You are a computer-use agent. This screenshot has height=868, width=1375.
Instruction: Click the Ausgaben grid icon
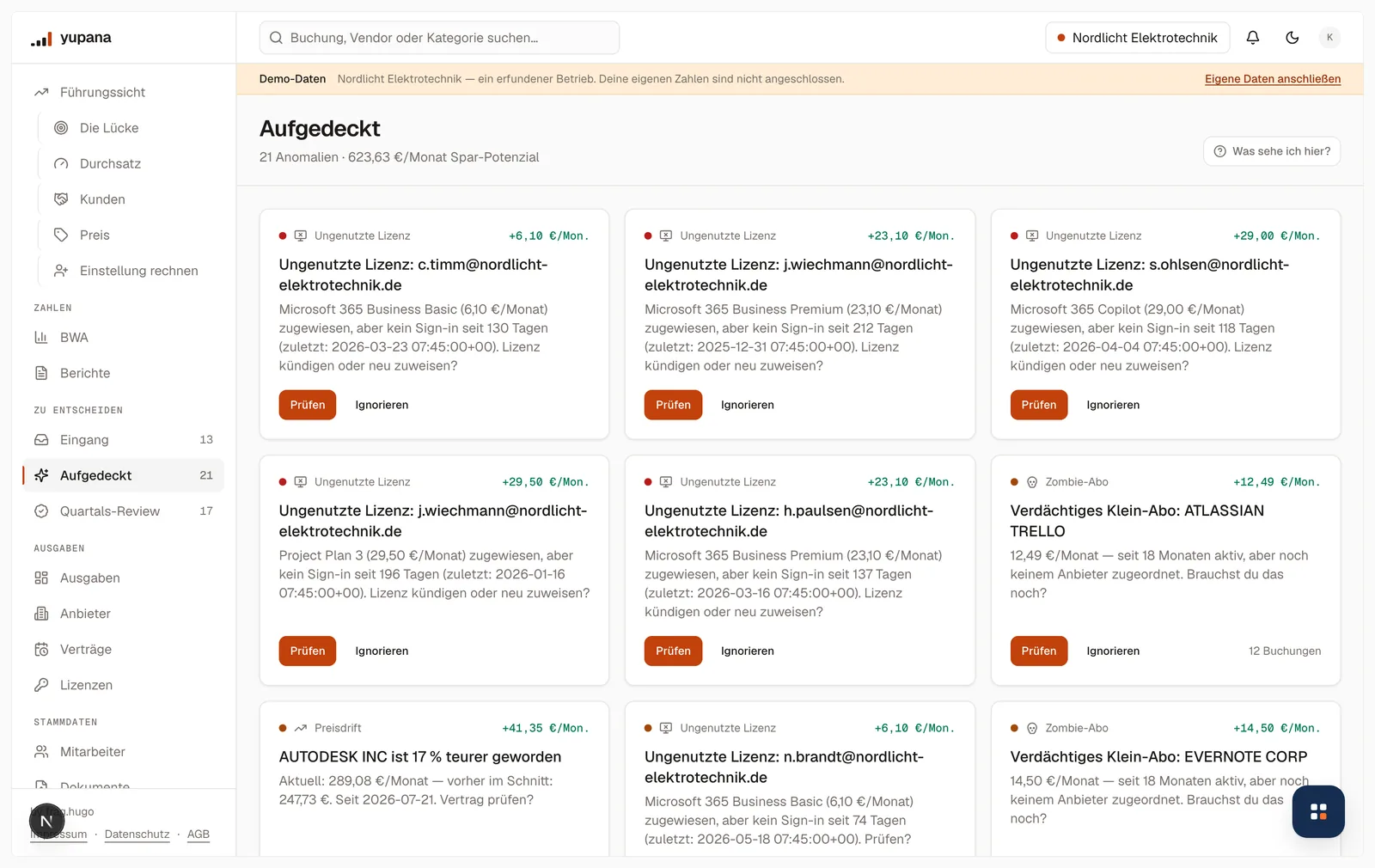pos(41,578)
